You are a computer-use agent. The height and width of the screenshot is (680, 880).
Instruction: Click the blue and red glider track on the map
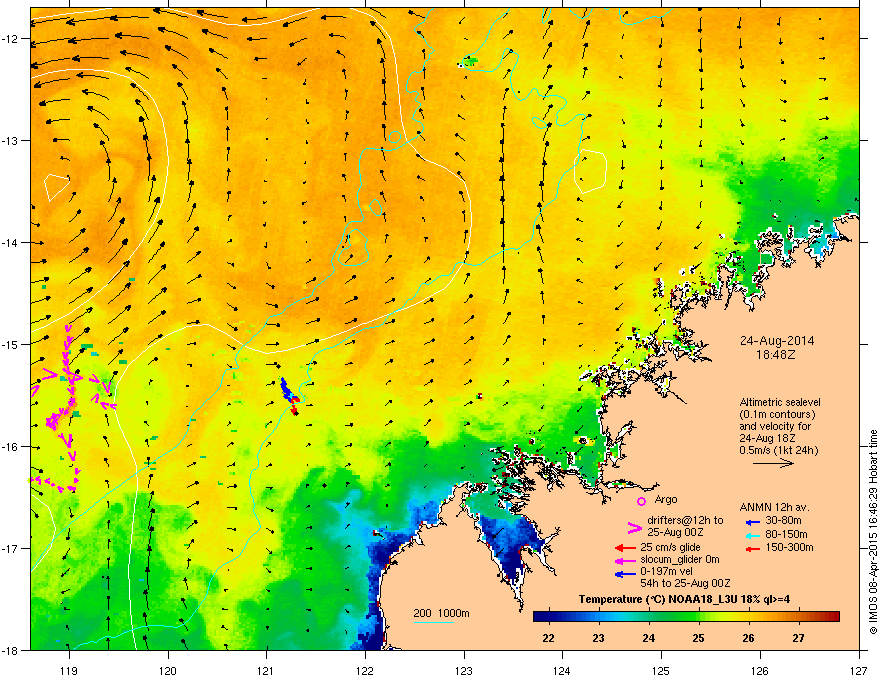(290, 396)
